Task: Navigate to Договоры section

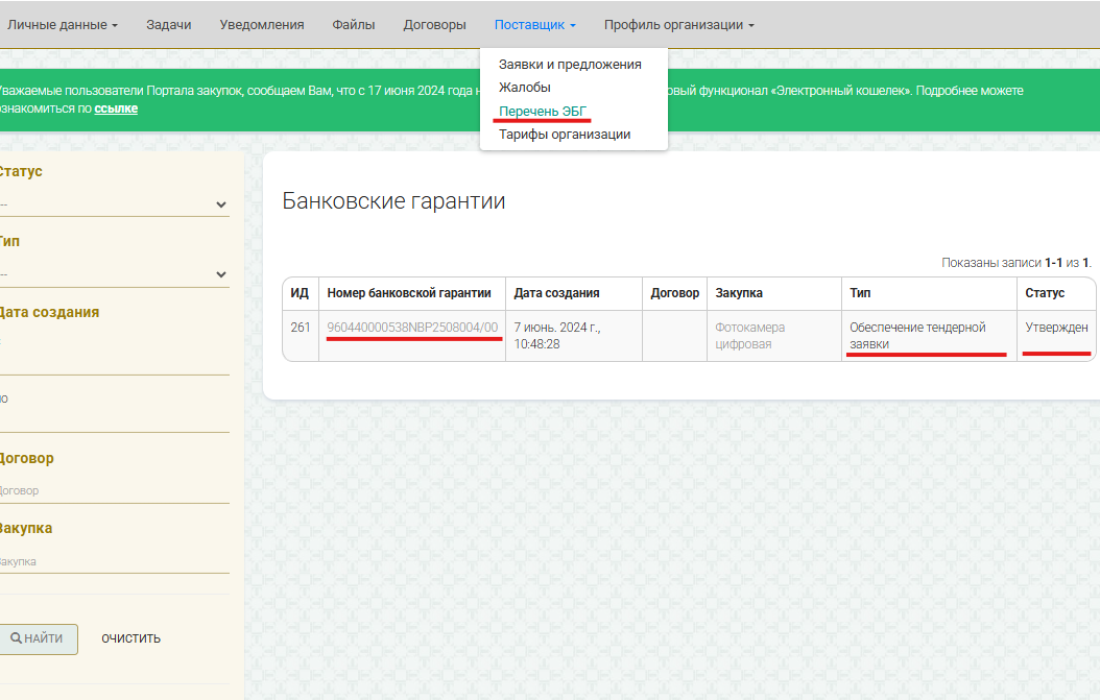Action: pos(434,25)
